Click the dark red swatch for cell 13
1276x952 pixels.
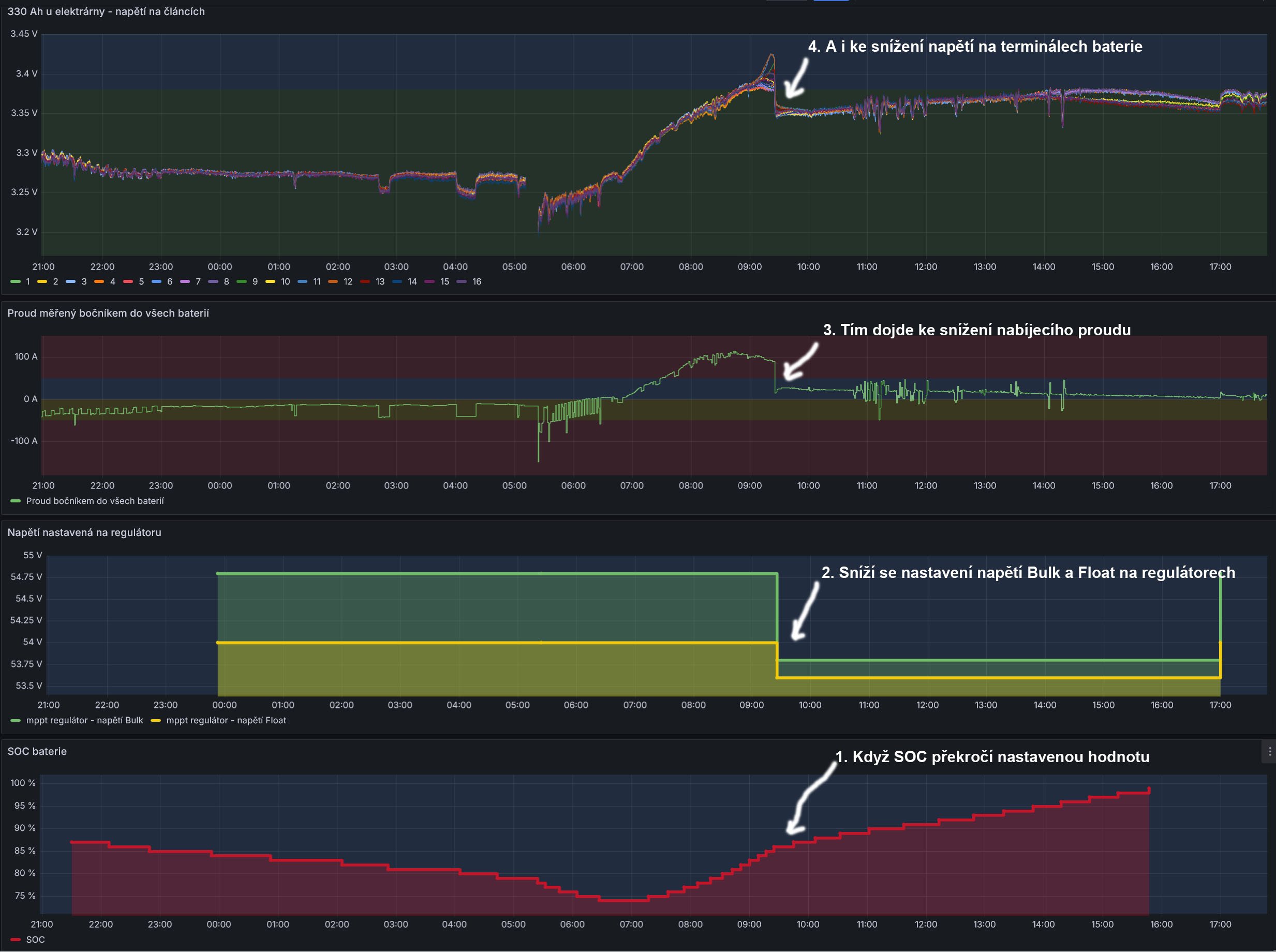(x=365, y=282)
